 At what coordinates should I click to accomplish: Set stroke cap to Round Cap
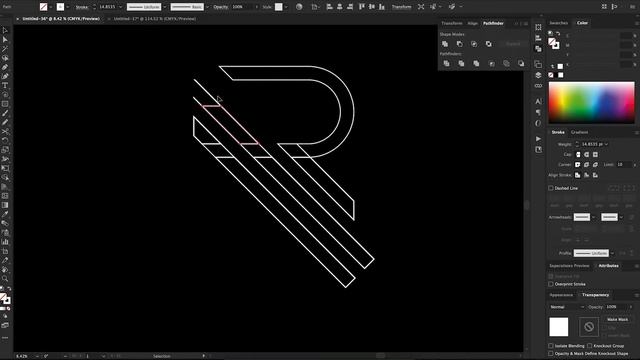[x=587, y=155]
